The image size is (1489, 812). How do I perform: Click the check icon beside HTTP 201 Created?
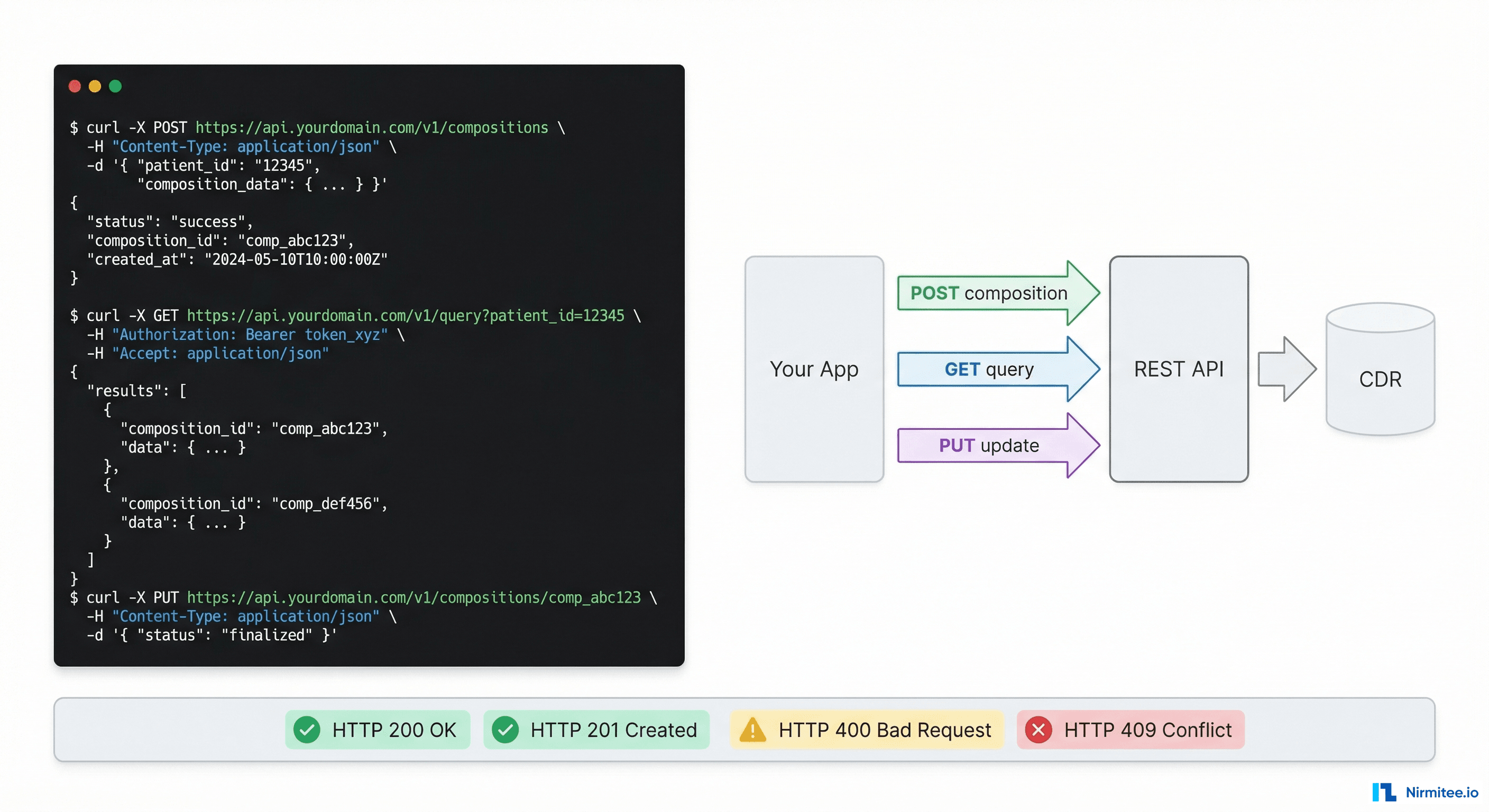click(505, 730)
